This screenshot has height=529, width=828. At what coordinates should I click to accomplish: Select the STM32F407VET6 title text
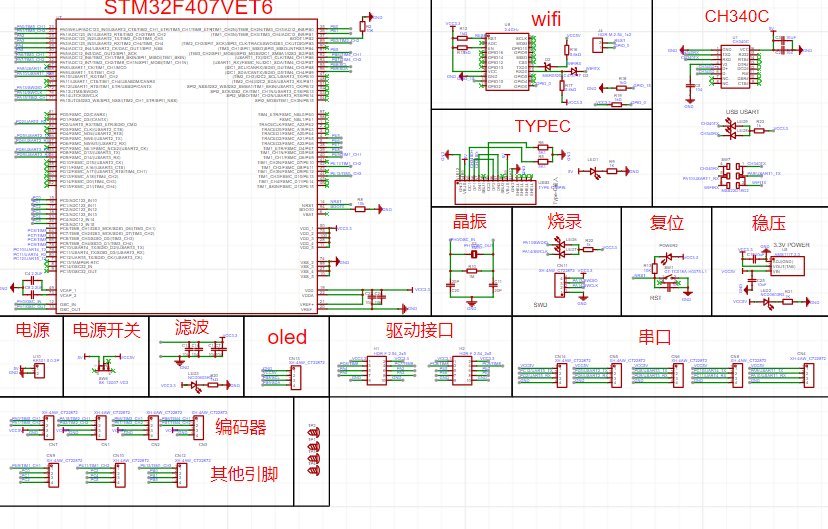[x=188, y=8]
